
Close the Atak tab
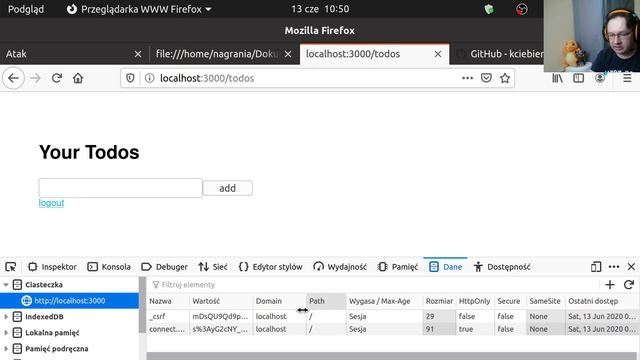tap(138, 54)
